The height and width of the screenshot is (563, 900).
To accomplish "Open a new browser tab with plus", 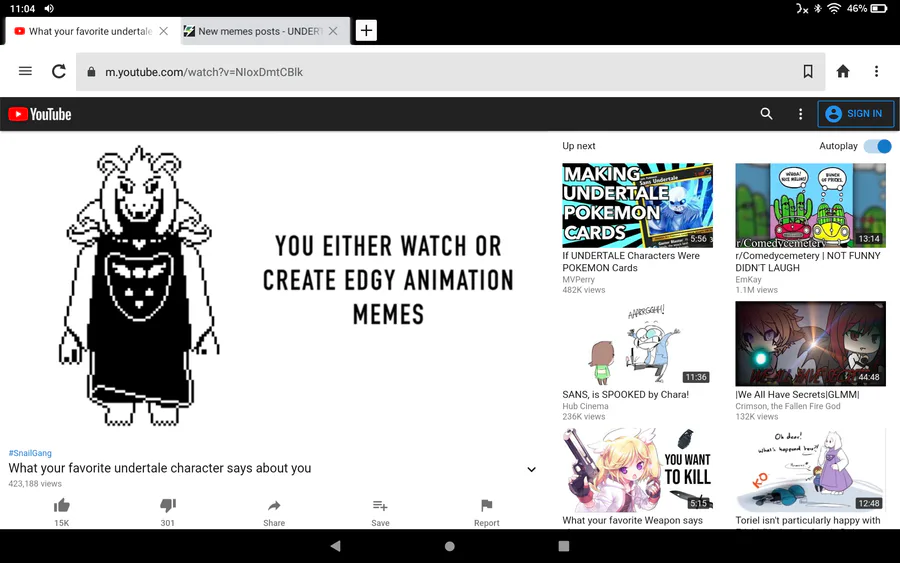I will (366, 30).
